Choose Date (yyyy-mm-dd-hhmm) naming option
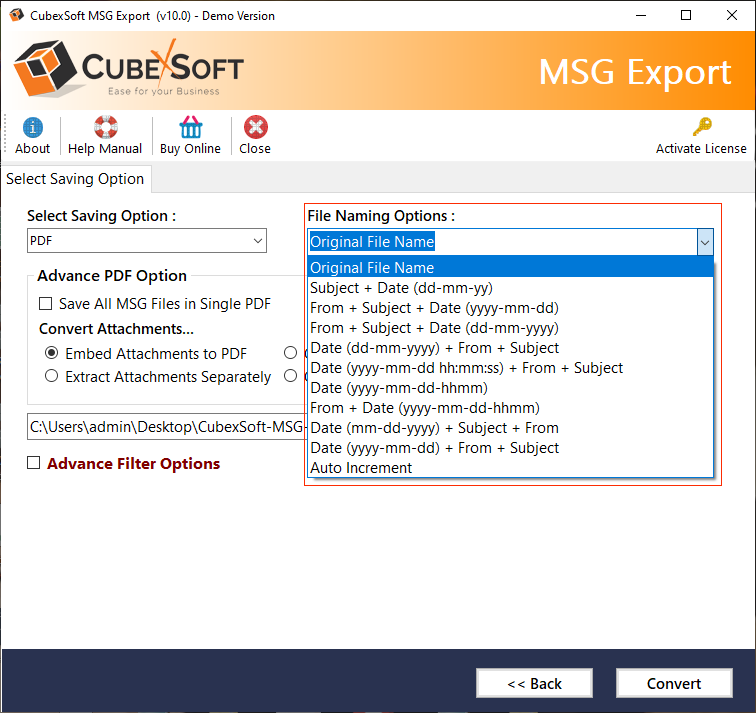Image resolution: width=756 pixels, height=713 pixels. click(x=510, y=388)
